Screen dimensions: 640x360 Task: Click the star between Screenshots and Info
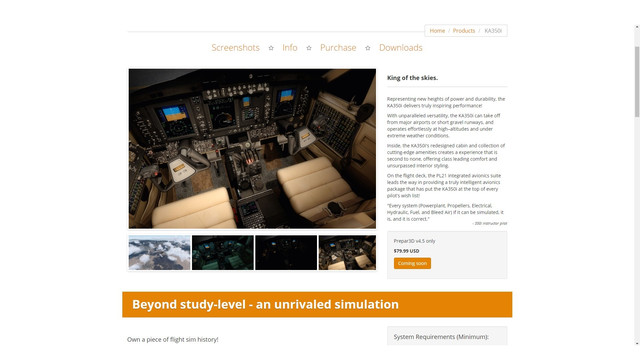[271, 48]
